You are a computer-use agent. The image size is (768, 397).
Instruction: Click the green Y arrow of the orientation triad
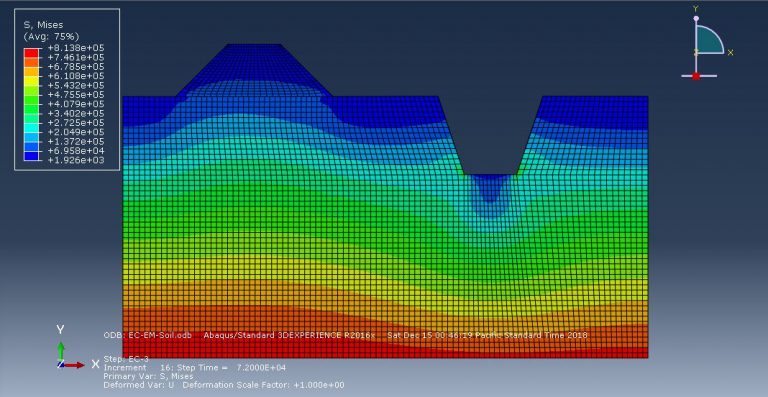click(61, 350)
